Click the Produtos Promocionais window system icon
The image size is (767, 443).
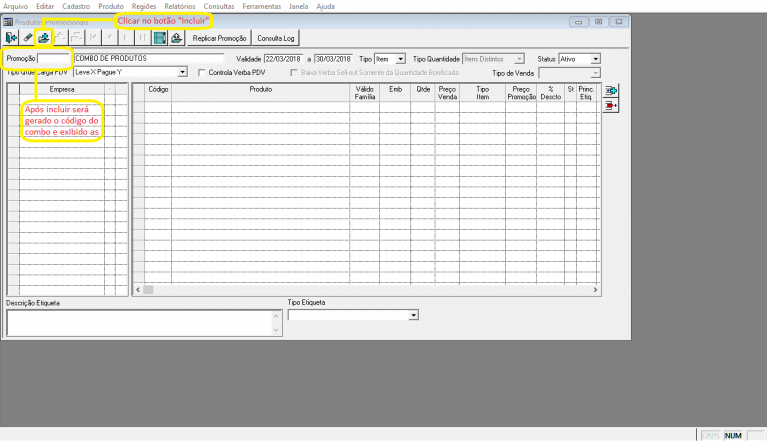coord(8,22)
